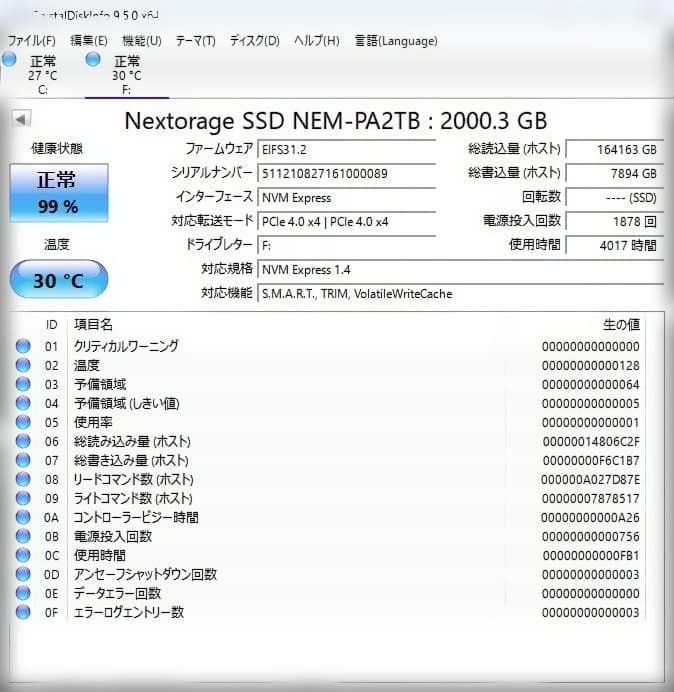Open the 機能(U) menu

point(142,41)
